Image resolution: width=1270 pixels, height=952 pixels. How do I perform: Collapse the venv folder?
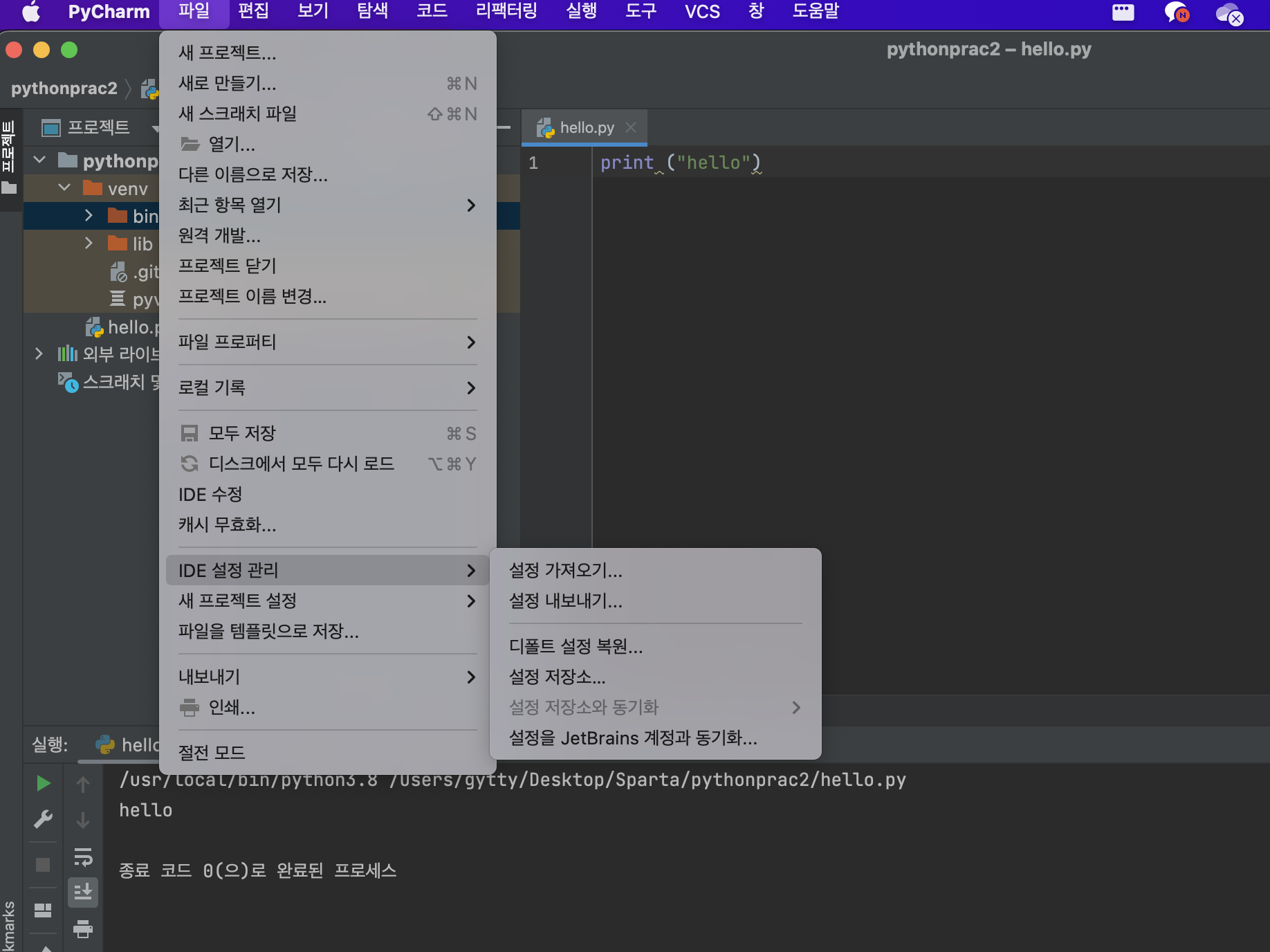click(64, 188)
